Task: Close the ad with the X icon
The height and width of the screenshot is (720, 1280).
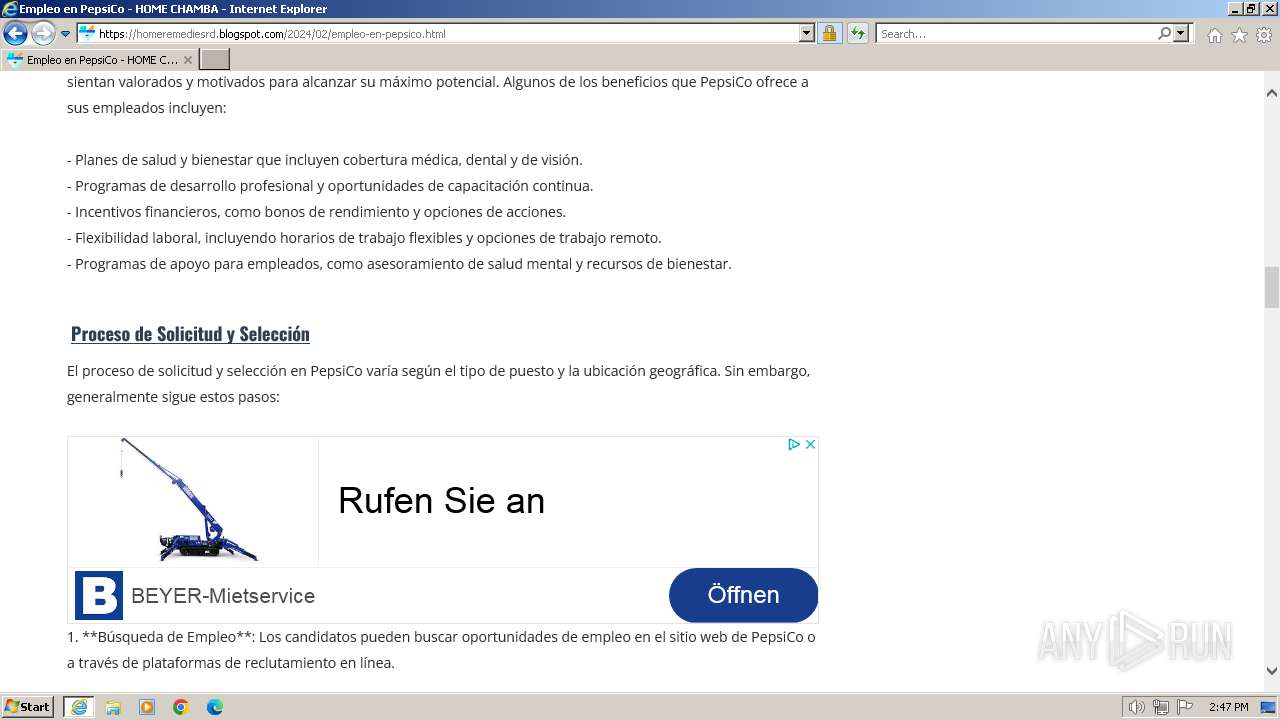Action: 810,444
